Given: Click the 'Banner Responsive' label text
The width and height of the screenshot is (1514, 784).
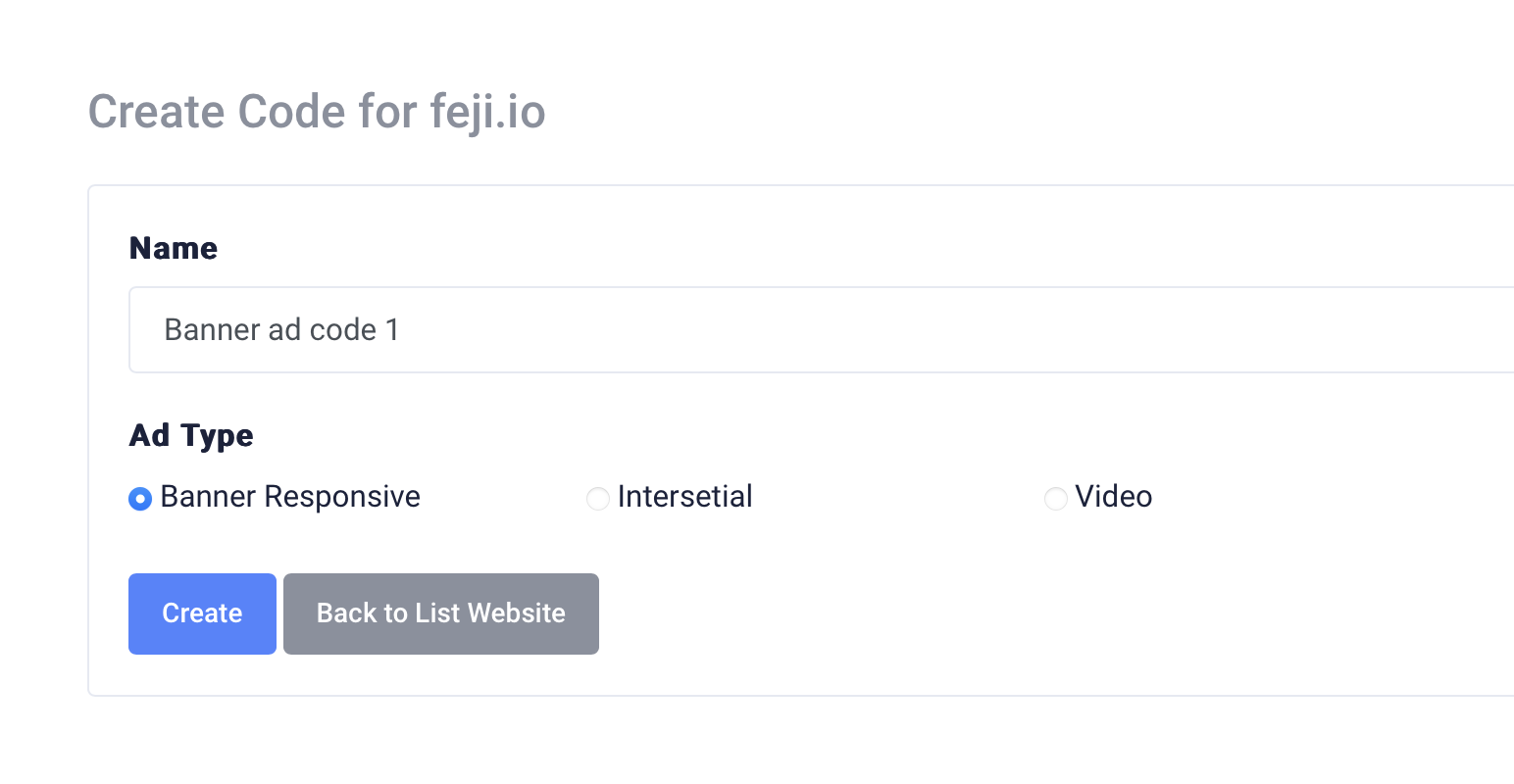Looking at the screenshot, I should pos(290,497).
